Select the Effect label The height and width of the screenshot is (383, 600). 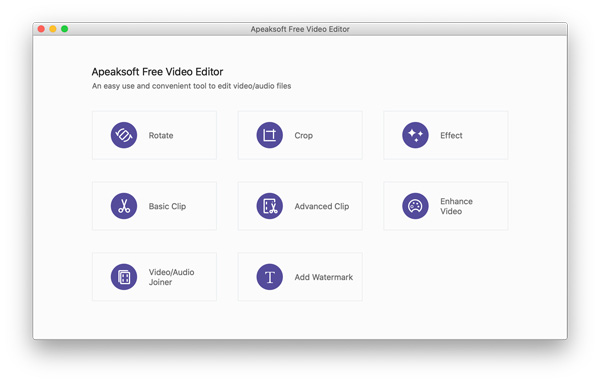[x=451, y=135]
